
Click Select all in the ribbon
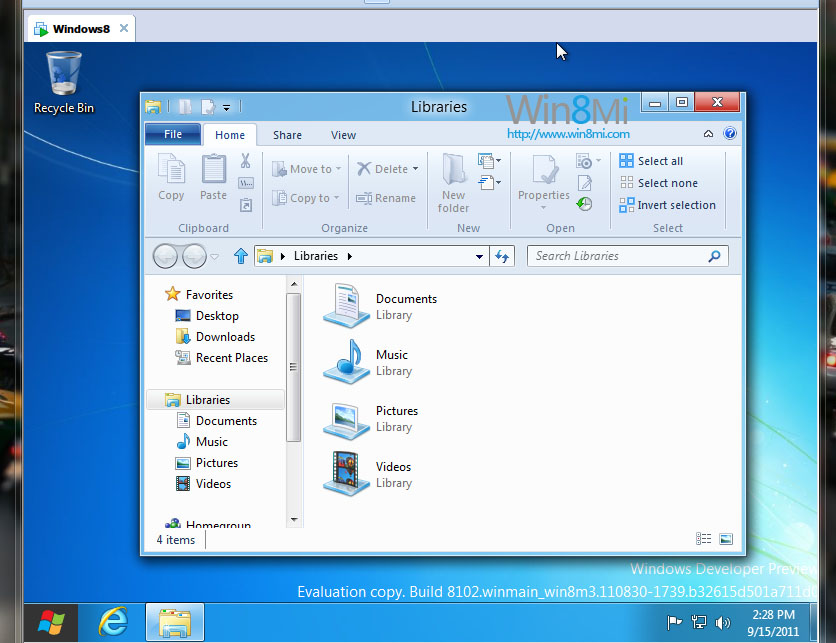click(x=660, y=161)
